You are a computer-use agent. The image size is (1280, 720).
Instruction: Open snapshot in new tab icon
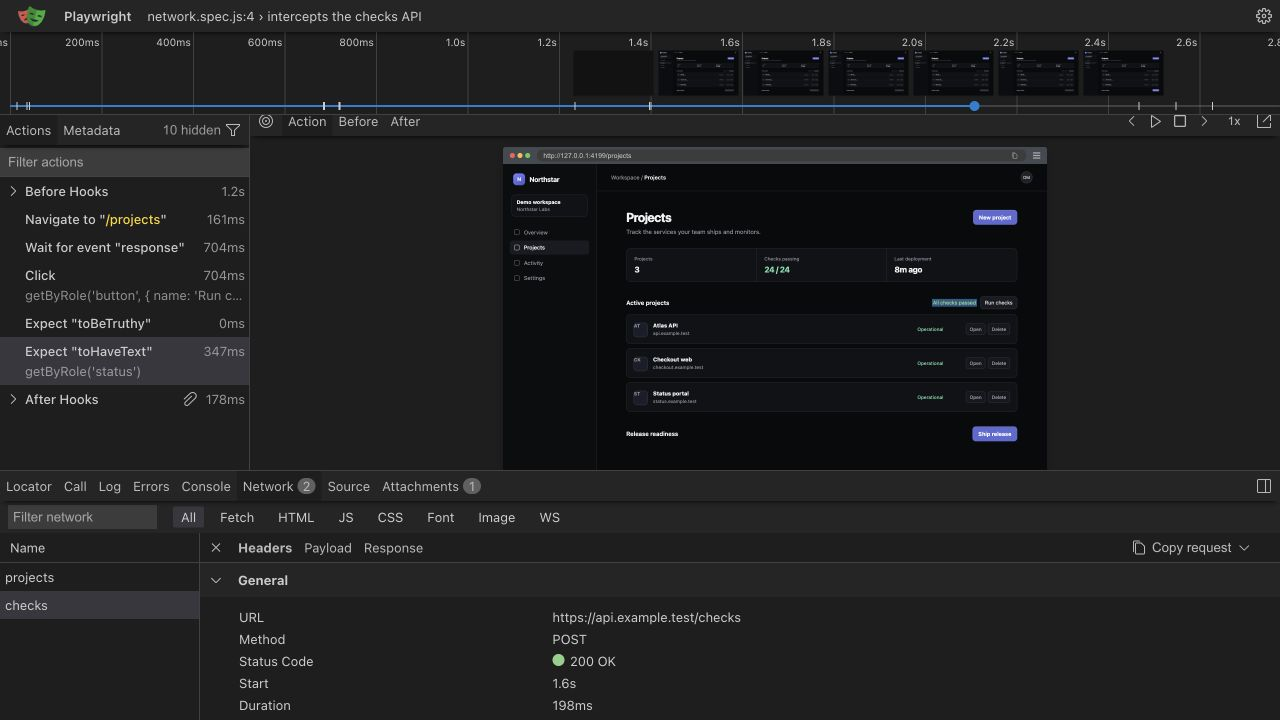(1264, 121)
